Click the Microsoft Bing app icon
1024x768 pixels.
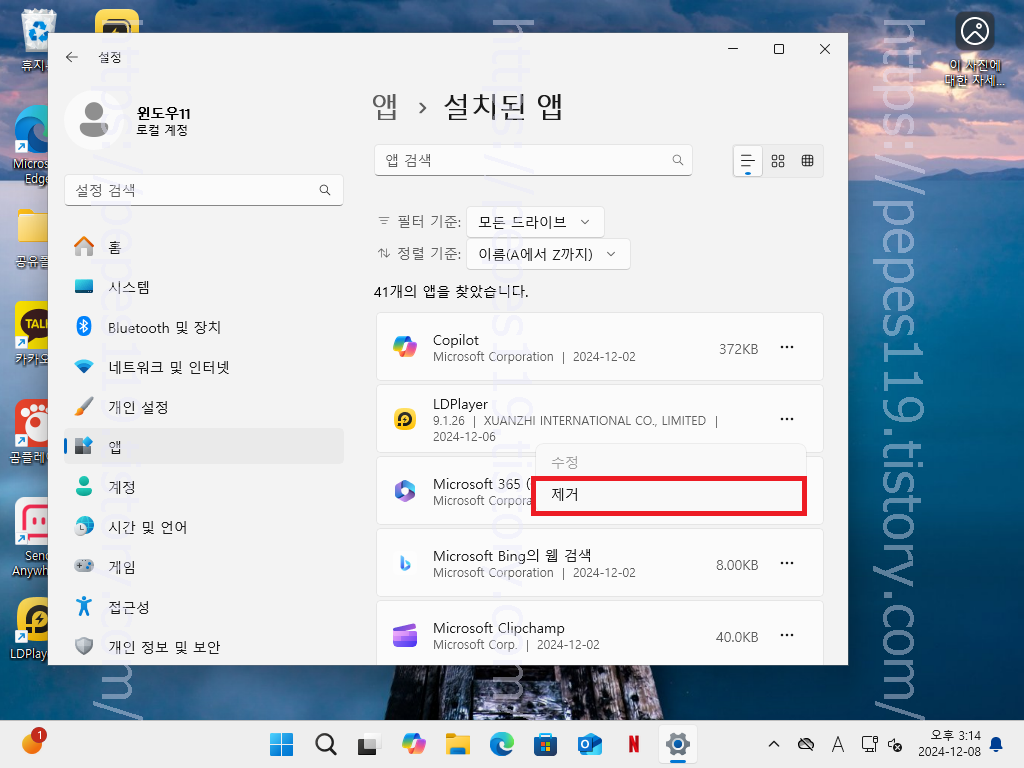[x=405, y=563]
